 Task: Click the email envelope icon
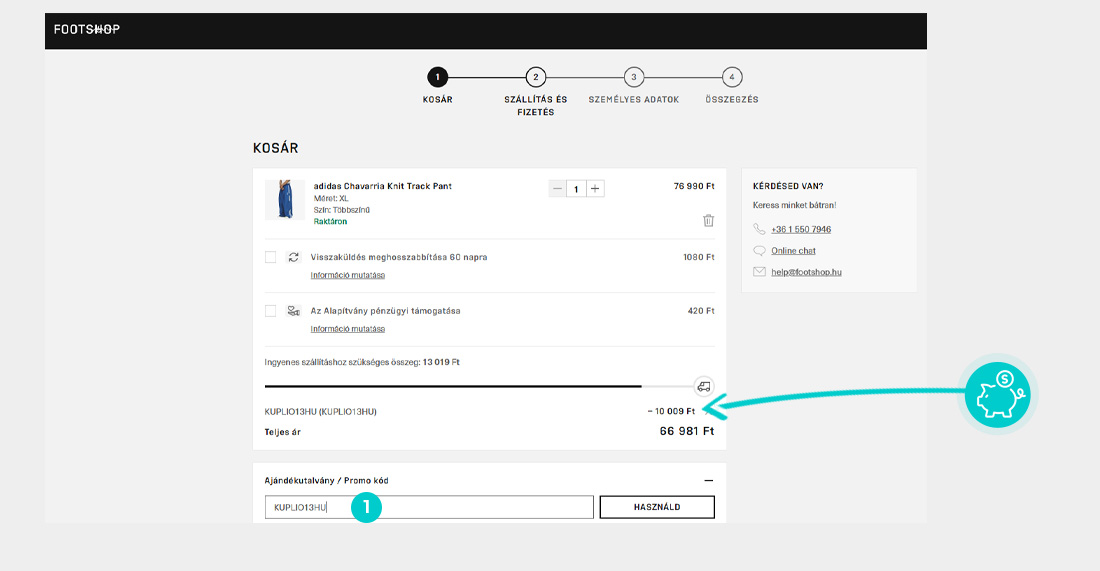pyautogui.click(x=760, y=272)
